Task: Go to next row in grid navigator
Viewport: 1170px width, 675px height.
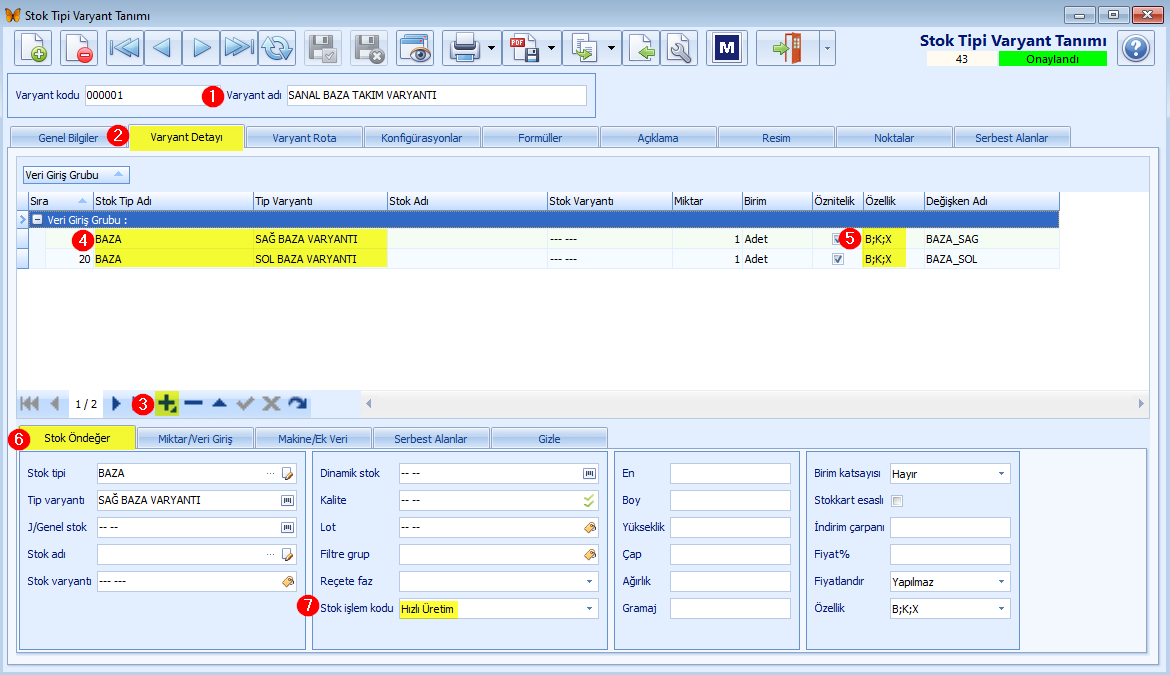Action: [116, 404]
